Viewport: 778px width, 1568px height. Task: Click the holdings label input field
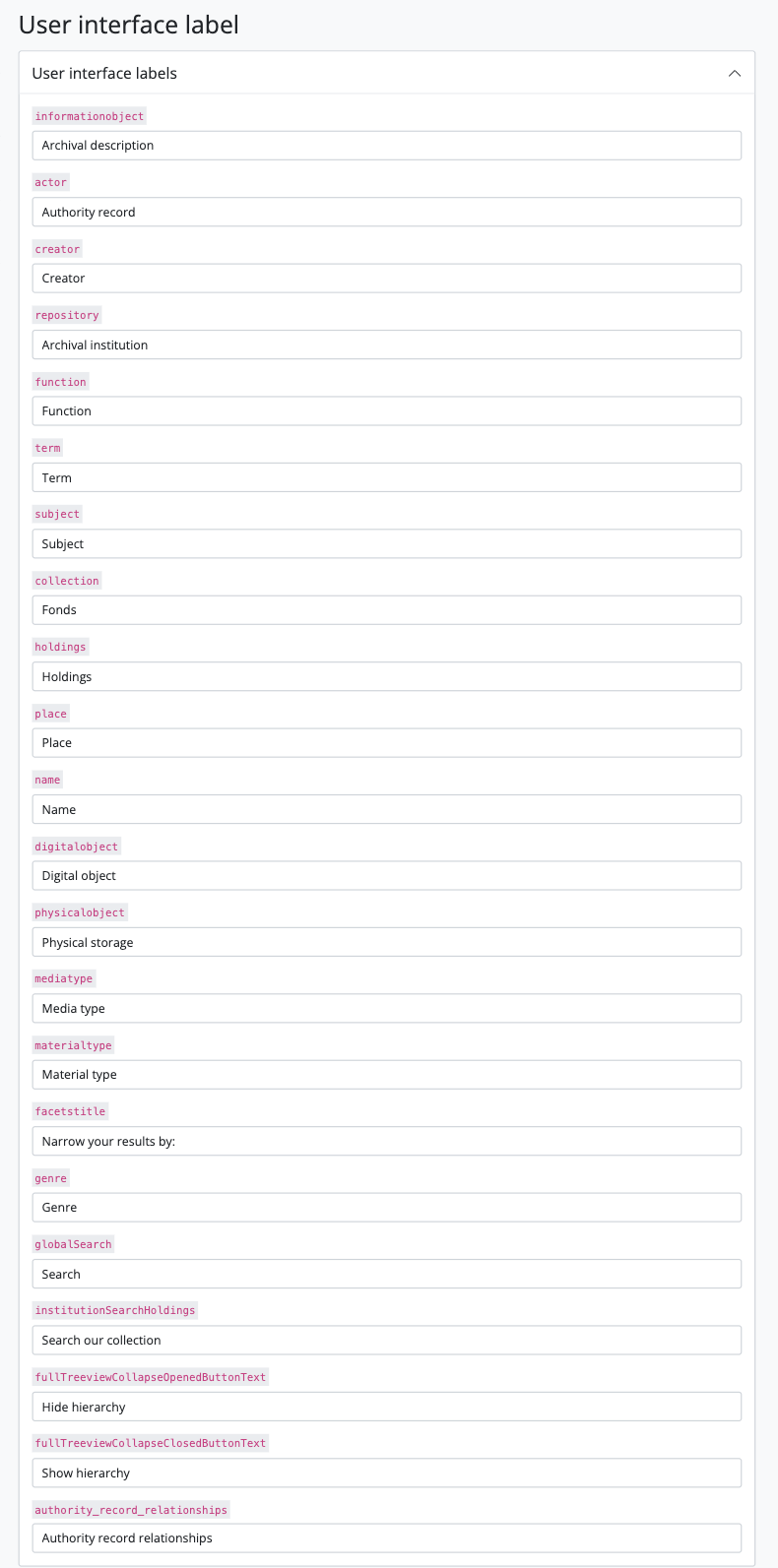point(386,676)
